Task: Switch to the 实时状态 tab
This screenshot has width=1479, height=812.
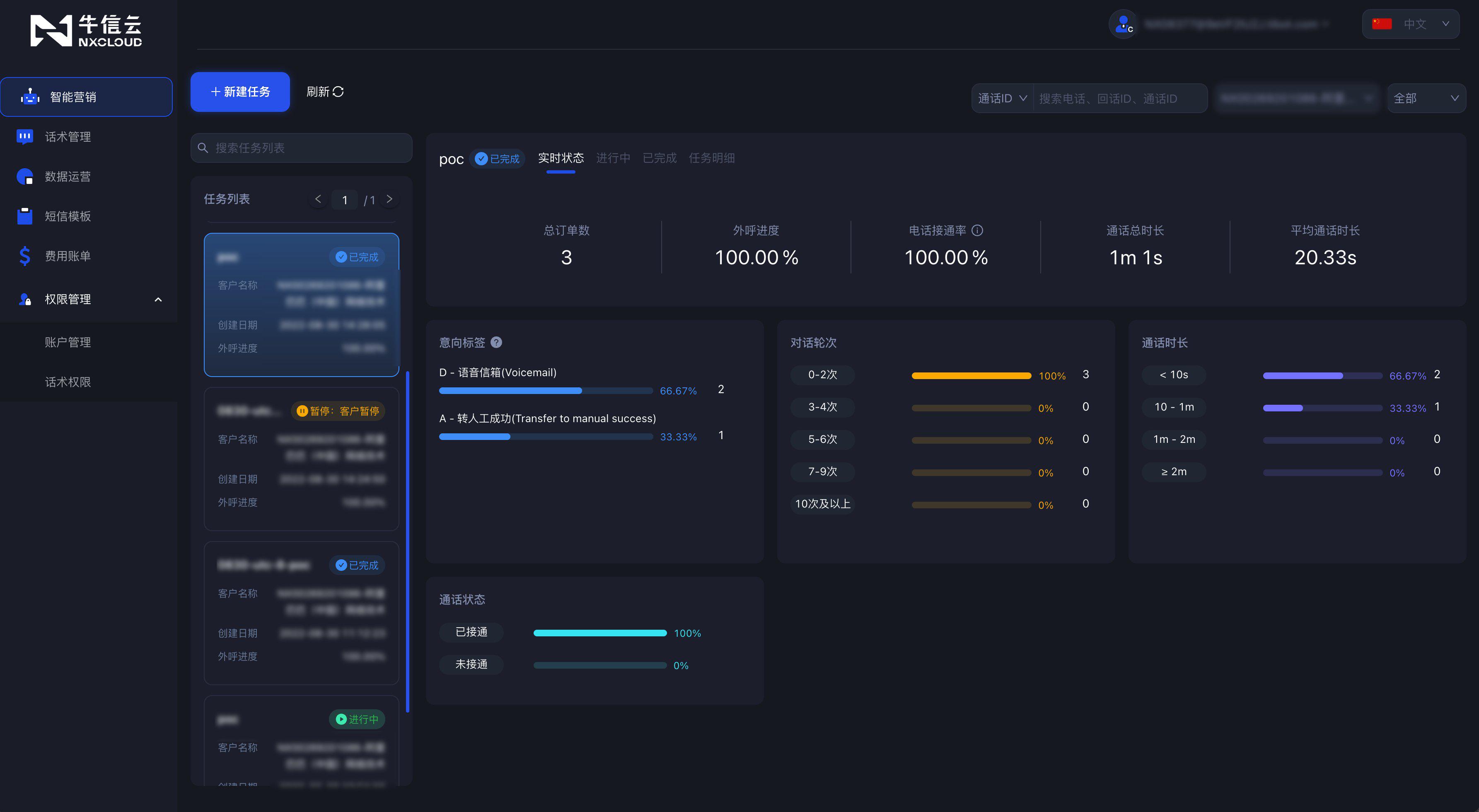Action: tap(561, 158)
